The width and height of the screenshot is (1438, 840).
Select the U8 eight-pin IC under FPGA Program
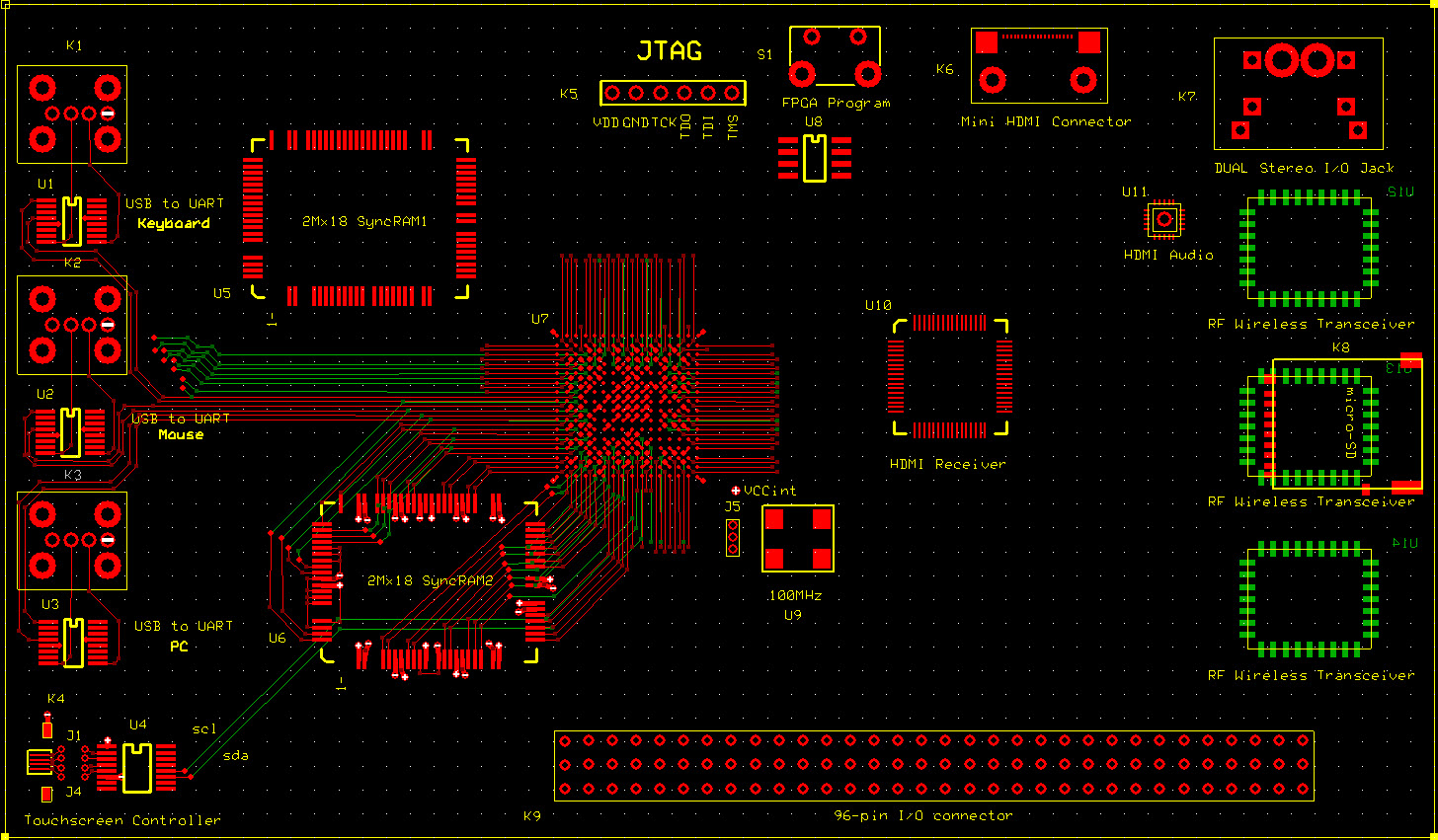pyautogui.click(x=814, y=158)
